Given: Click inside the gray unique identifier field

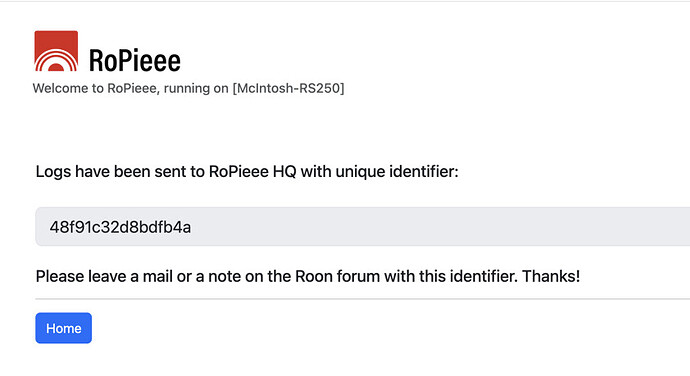Looking at the screenshot, I should [363, 226].
